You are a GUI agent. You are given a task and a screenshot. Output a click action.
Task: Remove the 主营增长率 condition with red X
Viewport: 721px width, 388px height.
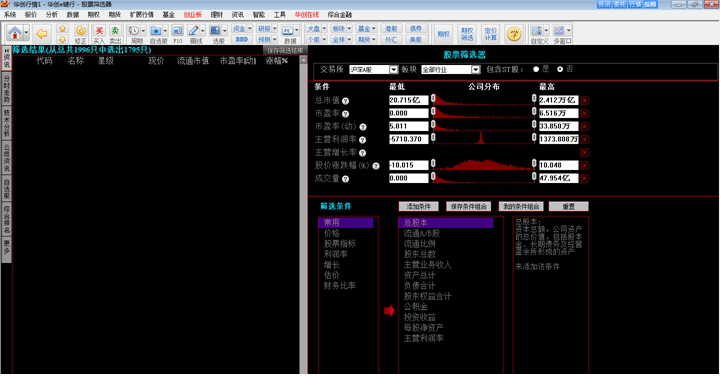pyautogui.click(x=584, y=152)
